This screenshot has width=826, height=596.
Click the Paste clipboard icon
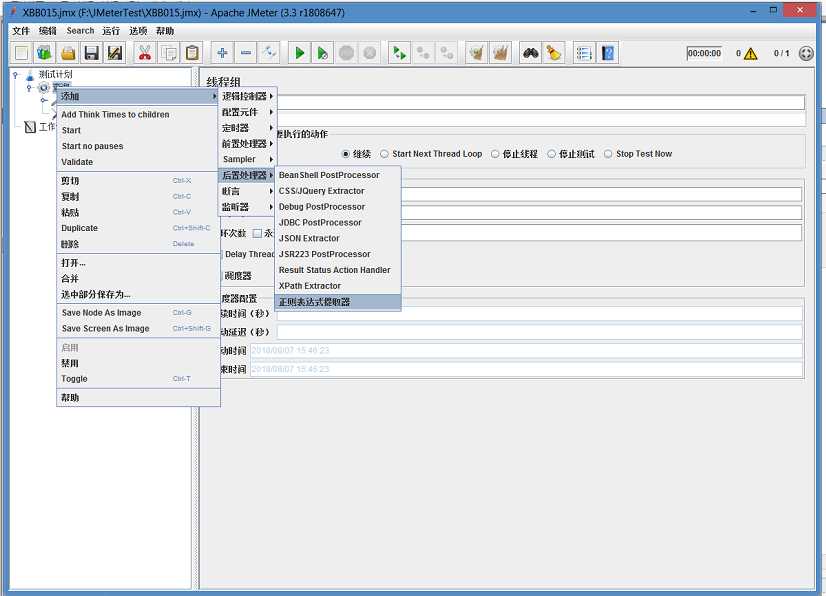[192, 53]
